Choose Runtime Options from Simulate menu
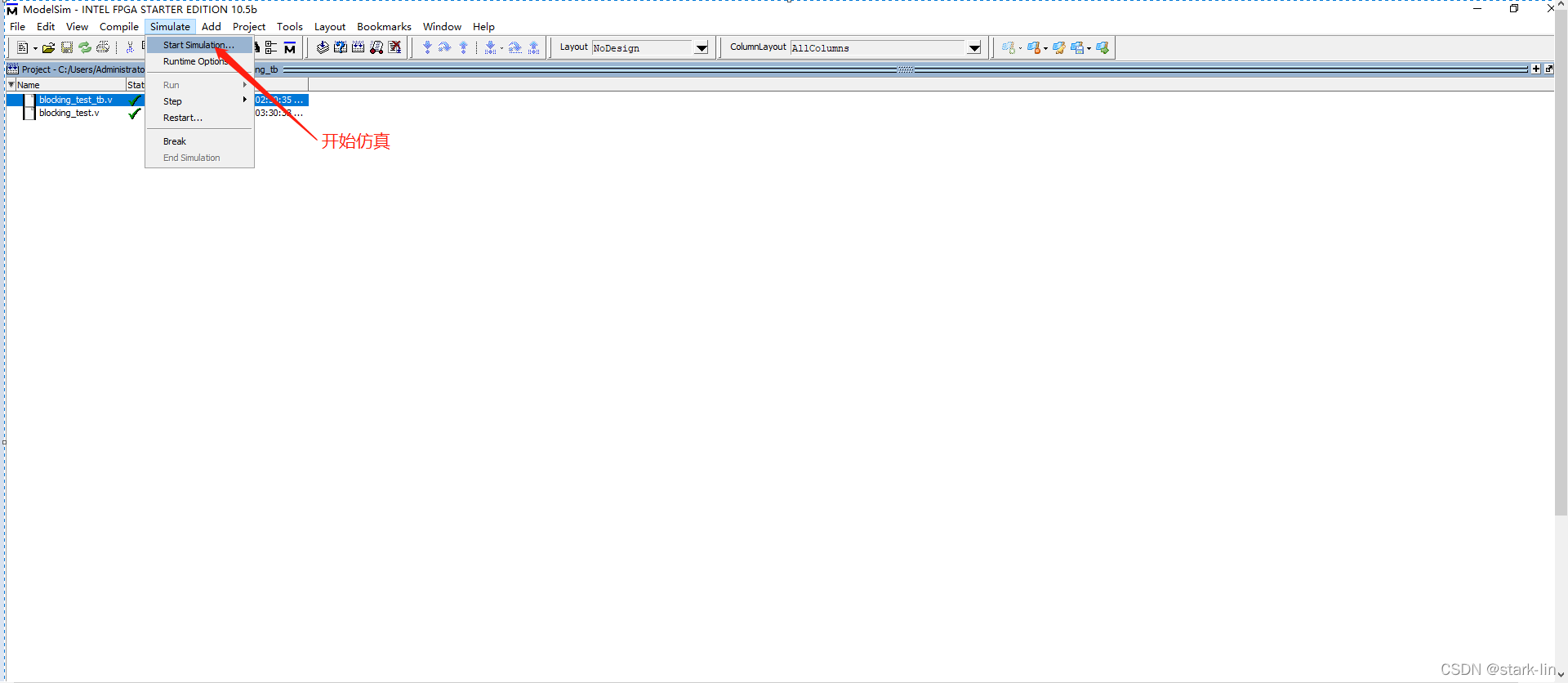This screenshot has width=1568, height=683. coord(199,61)
